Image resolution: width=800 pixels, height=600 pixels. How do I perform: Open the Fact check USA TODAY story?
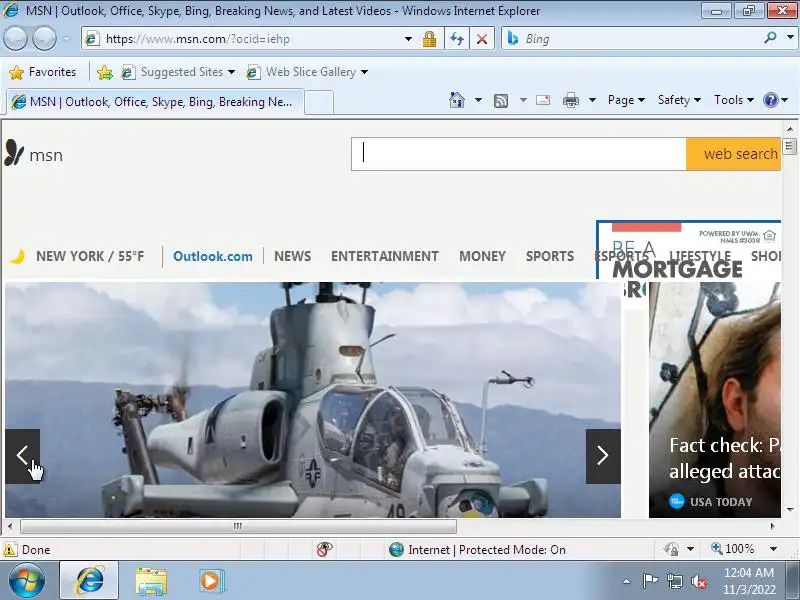coord(715,400)
